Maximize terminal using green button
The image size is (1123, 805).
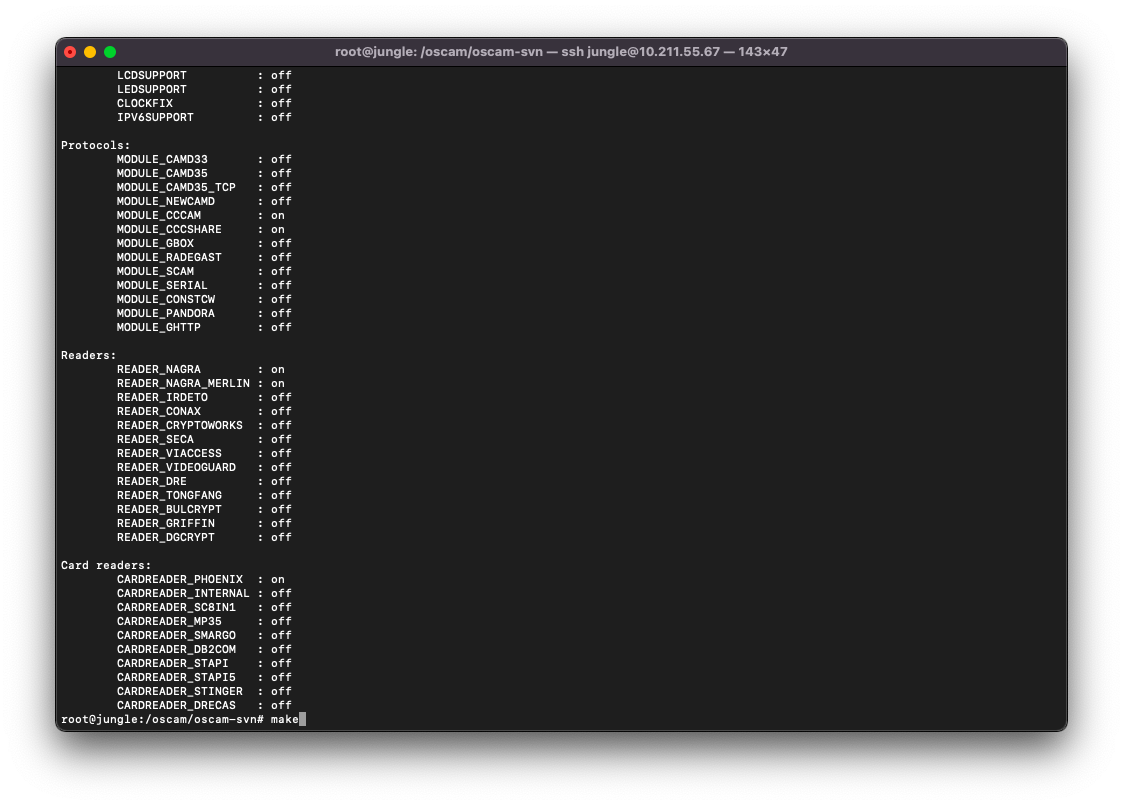[x=110, y=52]
